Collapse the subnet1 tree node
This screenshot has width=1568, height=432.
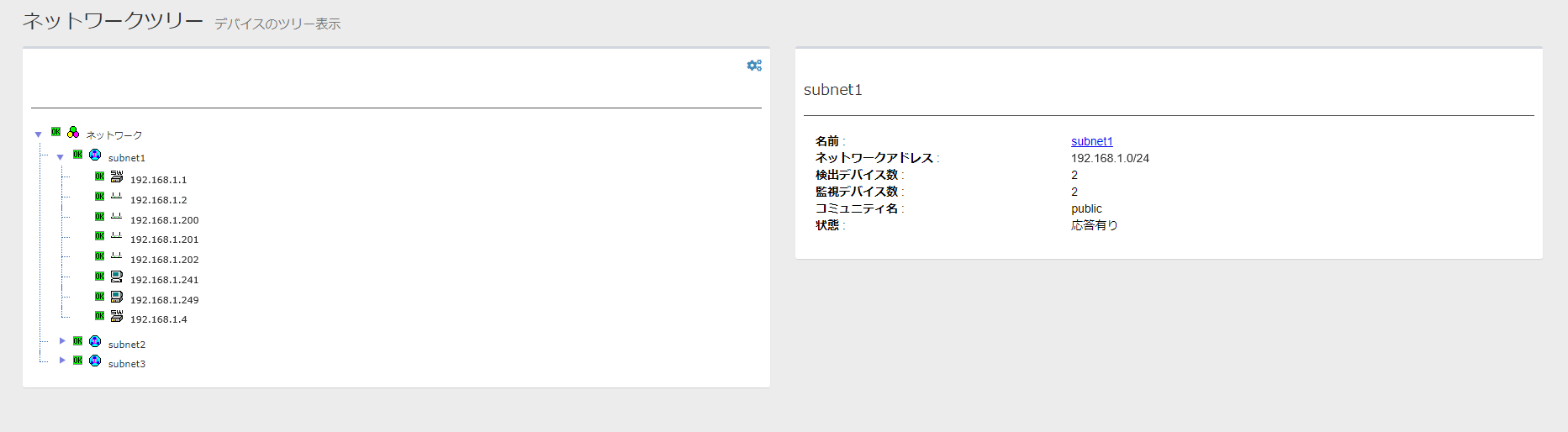61,157
